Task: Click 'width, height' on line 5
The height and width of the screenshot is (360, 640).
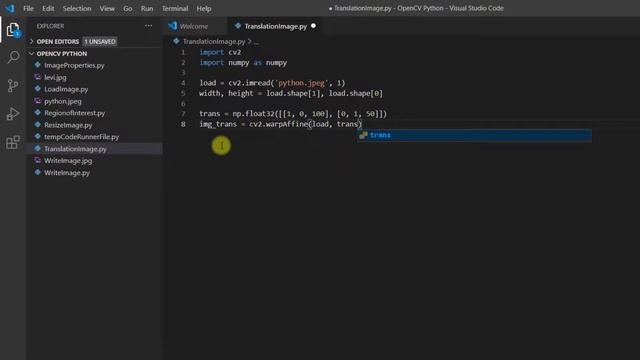Action: [x=226, y=93]
